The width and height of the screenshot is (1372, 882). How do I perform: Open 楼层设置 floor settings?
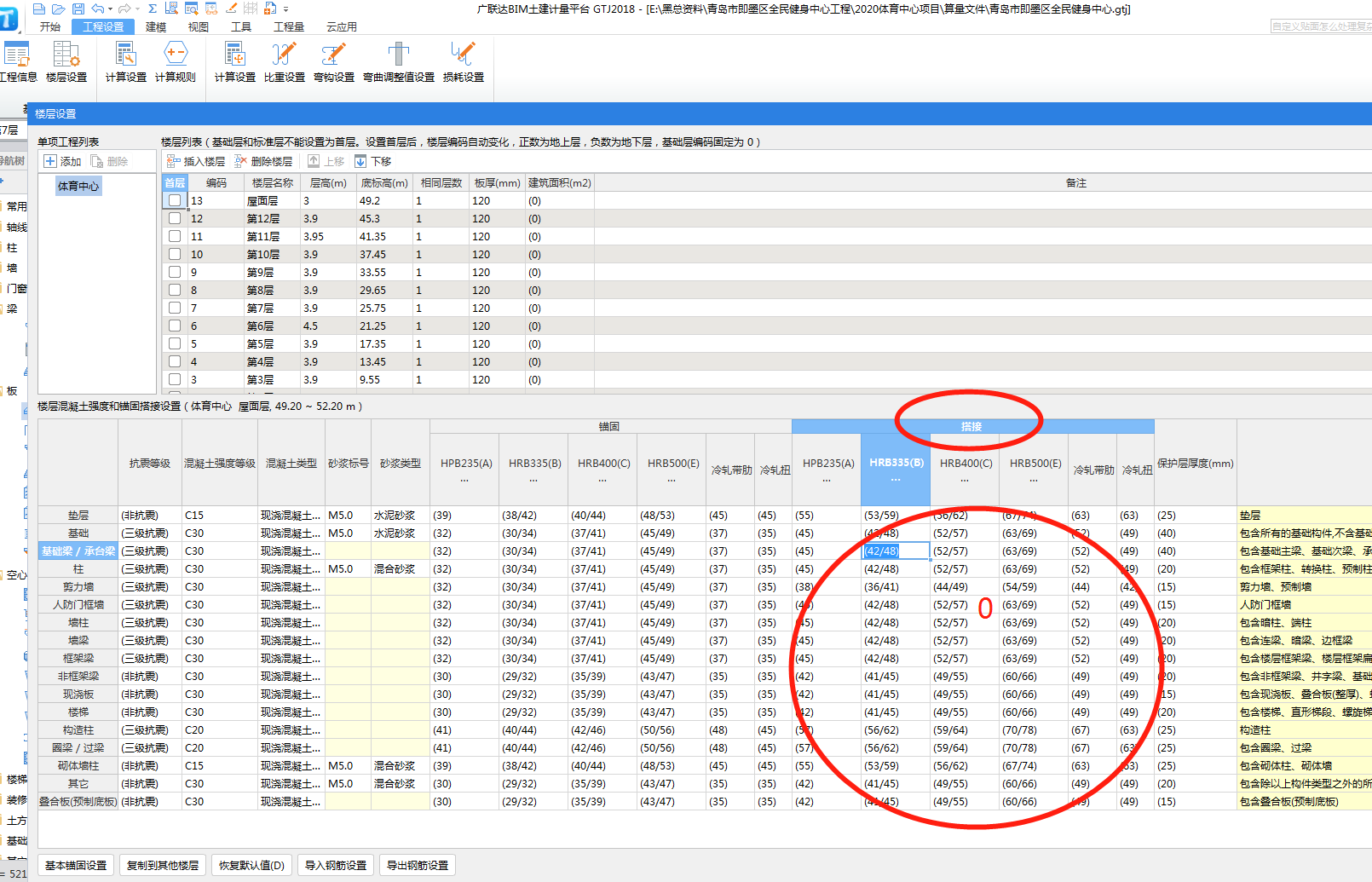coord(66,62)
